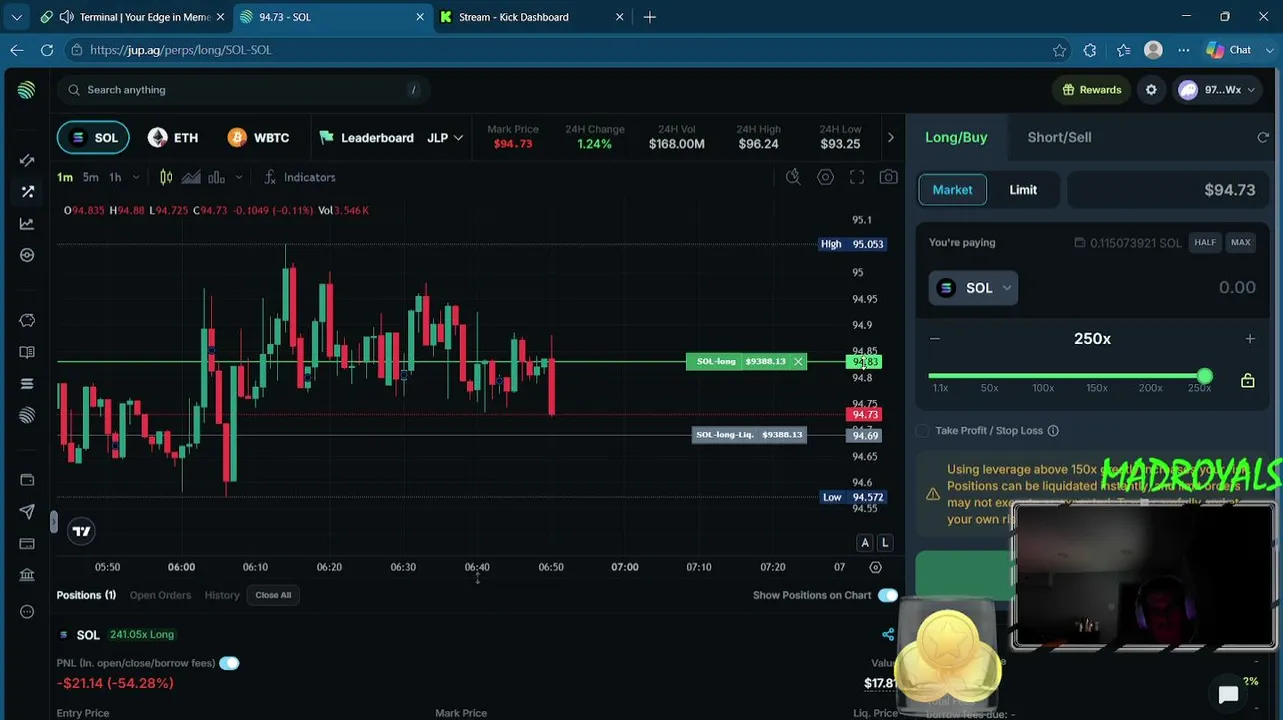Image resolution: width=1283 pixels, height=720 pixels.
Task: Open the TradingView logo on the chart
Action: pos(82,531)
